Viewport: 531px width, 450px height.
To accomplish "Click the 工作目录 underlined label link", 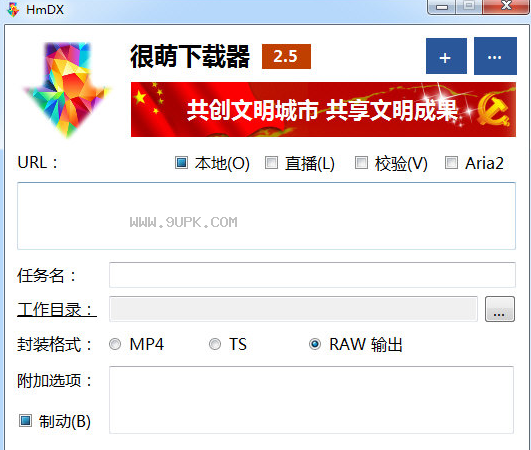I will click(x=57, y=309).
